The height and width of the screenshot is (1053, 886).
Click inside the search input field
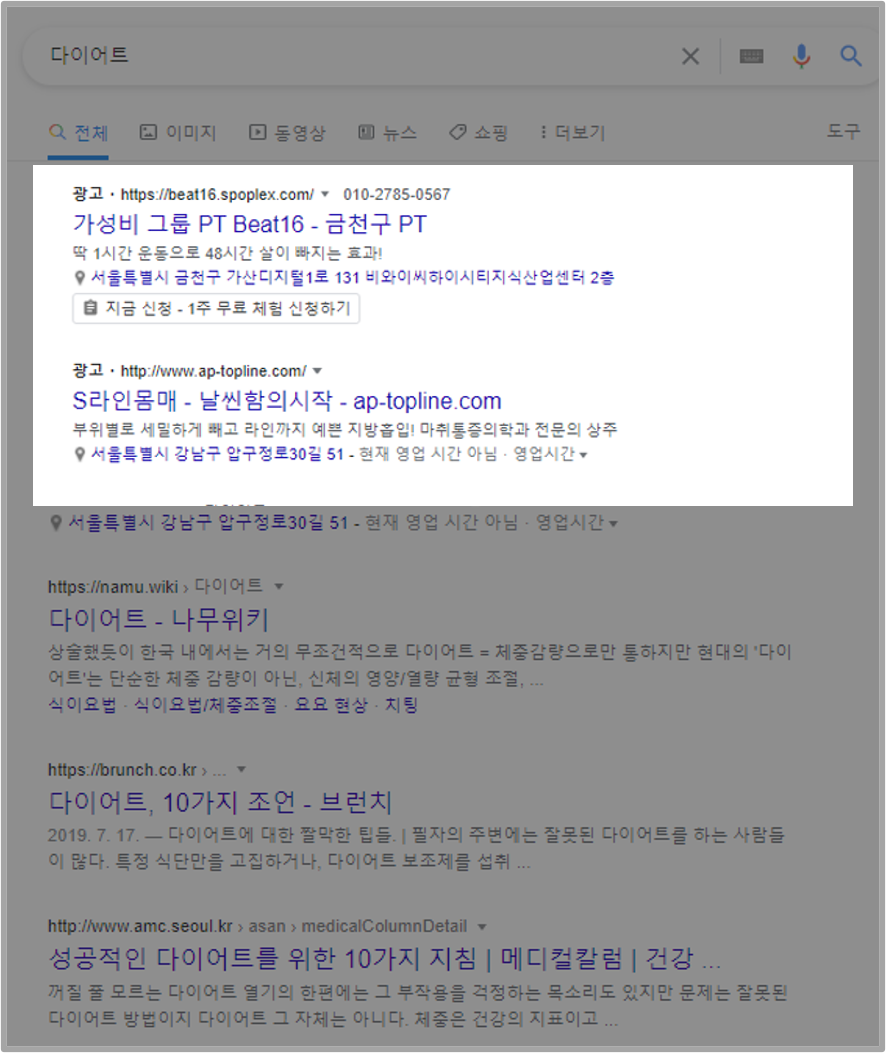[300, 57]
